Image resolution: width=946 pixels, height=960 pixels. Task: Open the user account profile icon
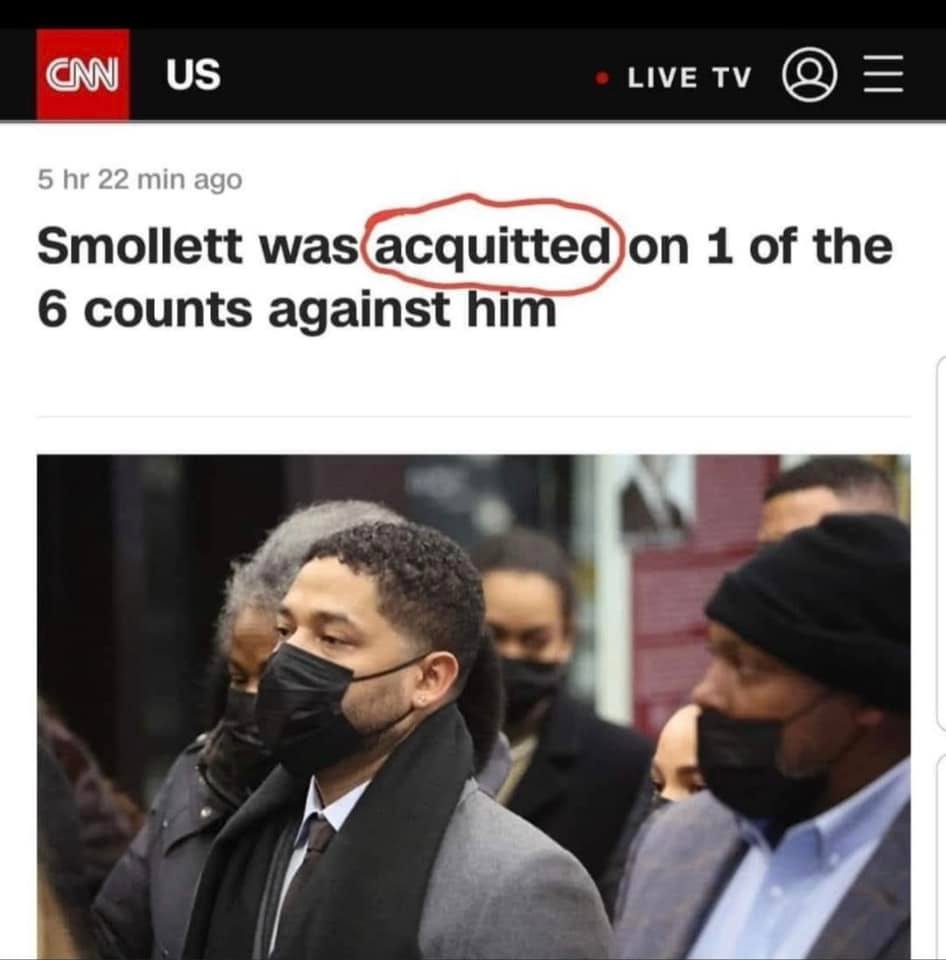[809, 75]
